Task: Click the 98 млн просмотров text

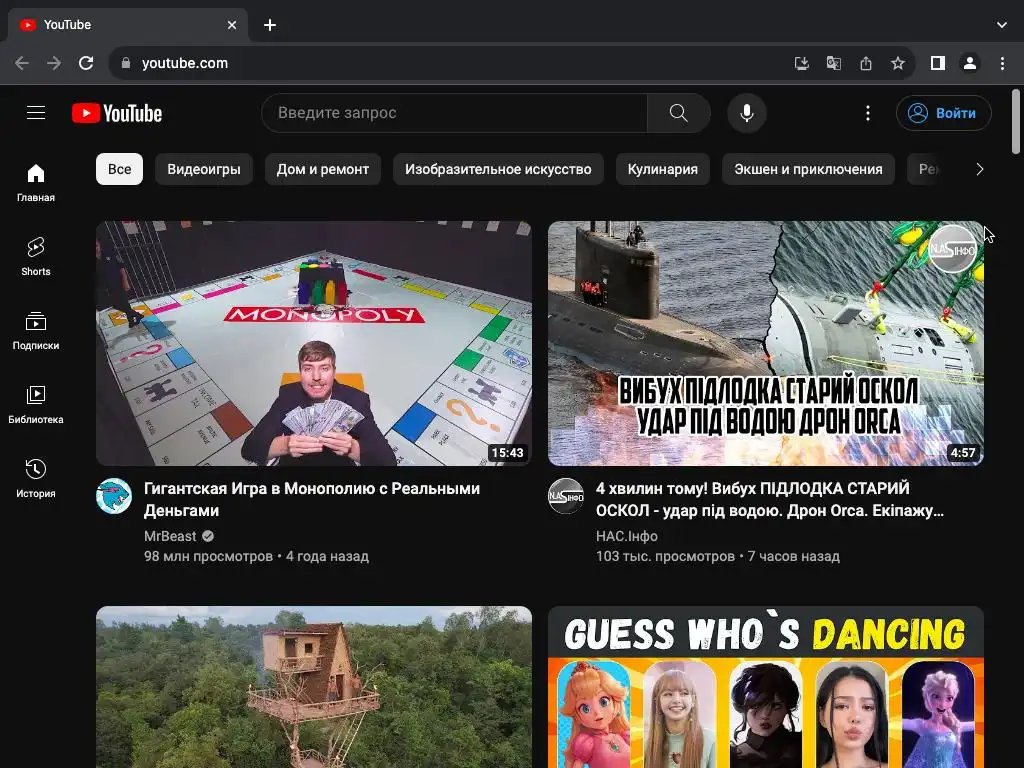Action: tap(208, 556)
